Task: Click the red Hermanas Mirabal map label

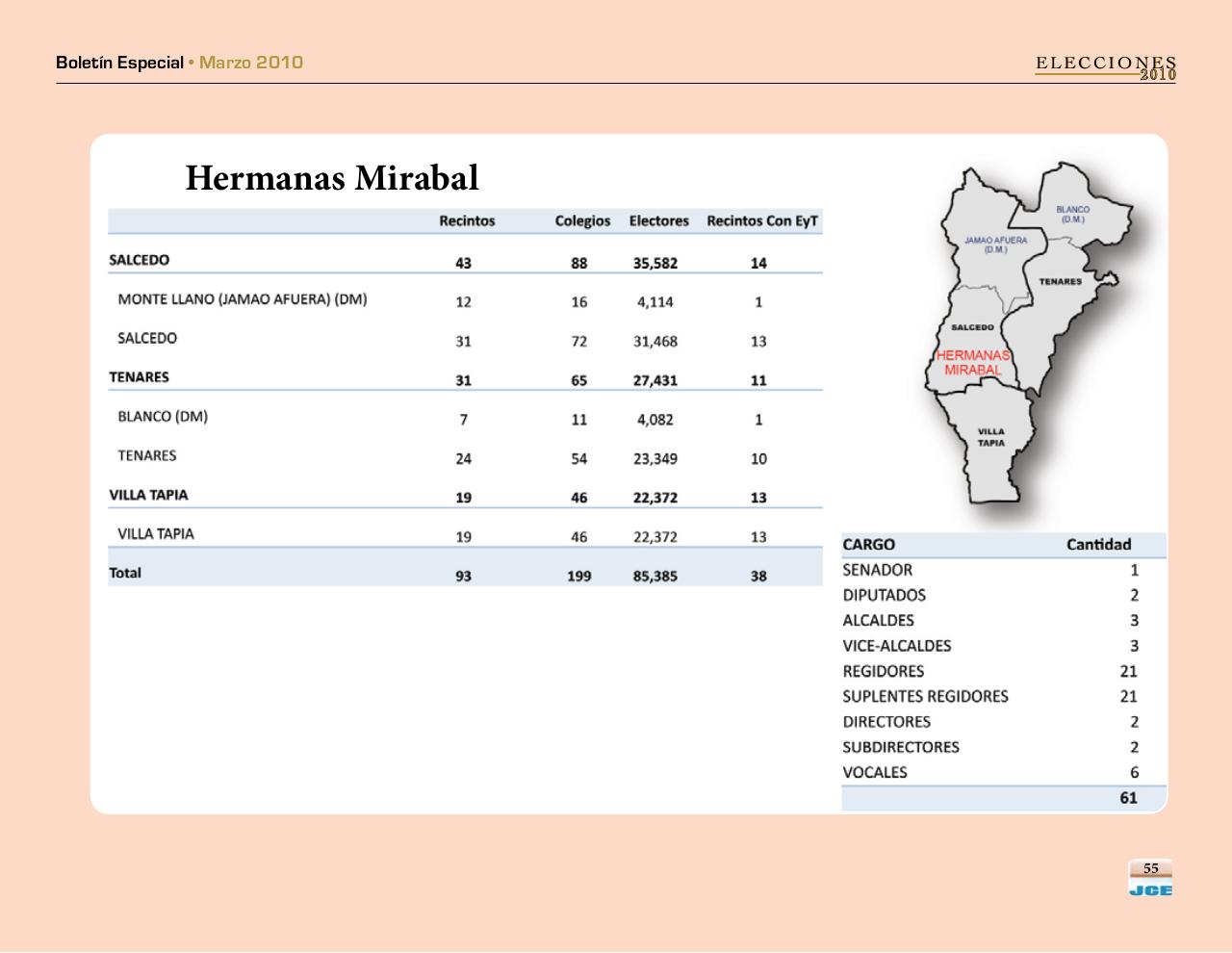Action: tap(972, 363)
